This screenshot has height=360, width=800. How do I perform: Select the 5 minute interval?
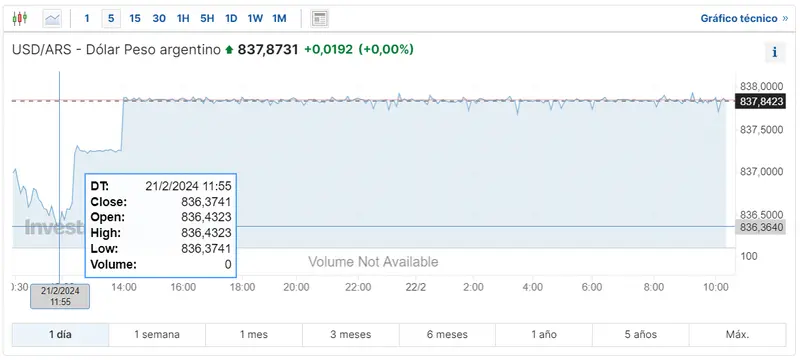point(111,19)
